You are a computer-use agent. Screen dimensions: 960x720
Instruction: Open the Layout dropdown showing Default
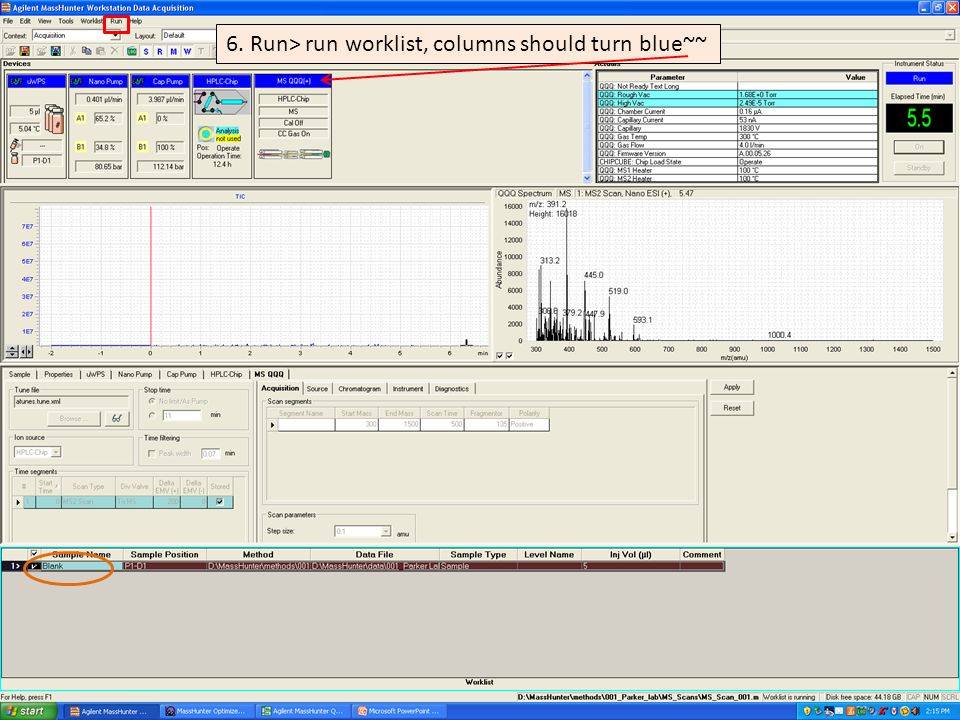tap(189, 36)
